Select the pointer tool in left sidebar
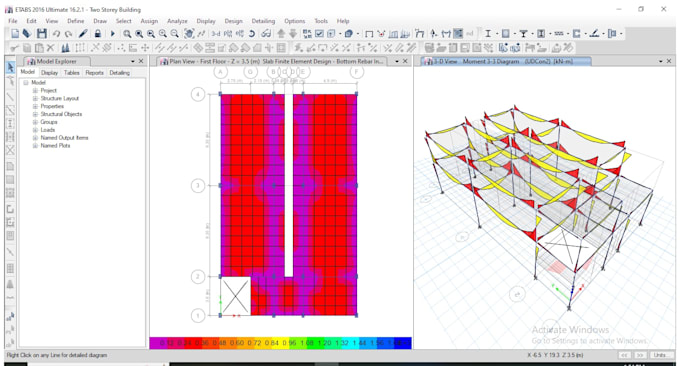 [10, 67]
